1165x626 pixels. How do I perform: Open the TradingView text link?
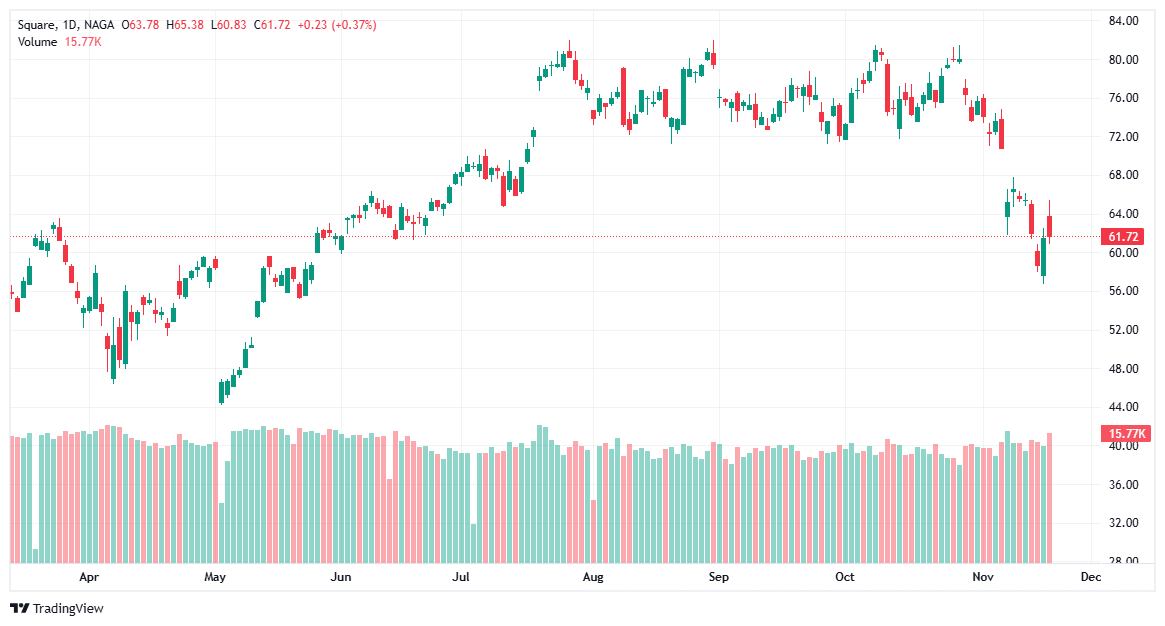pyautogui.click(x=68, y=608)
